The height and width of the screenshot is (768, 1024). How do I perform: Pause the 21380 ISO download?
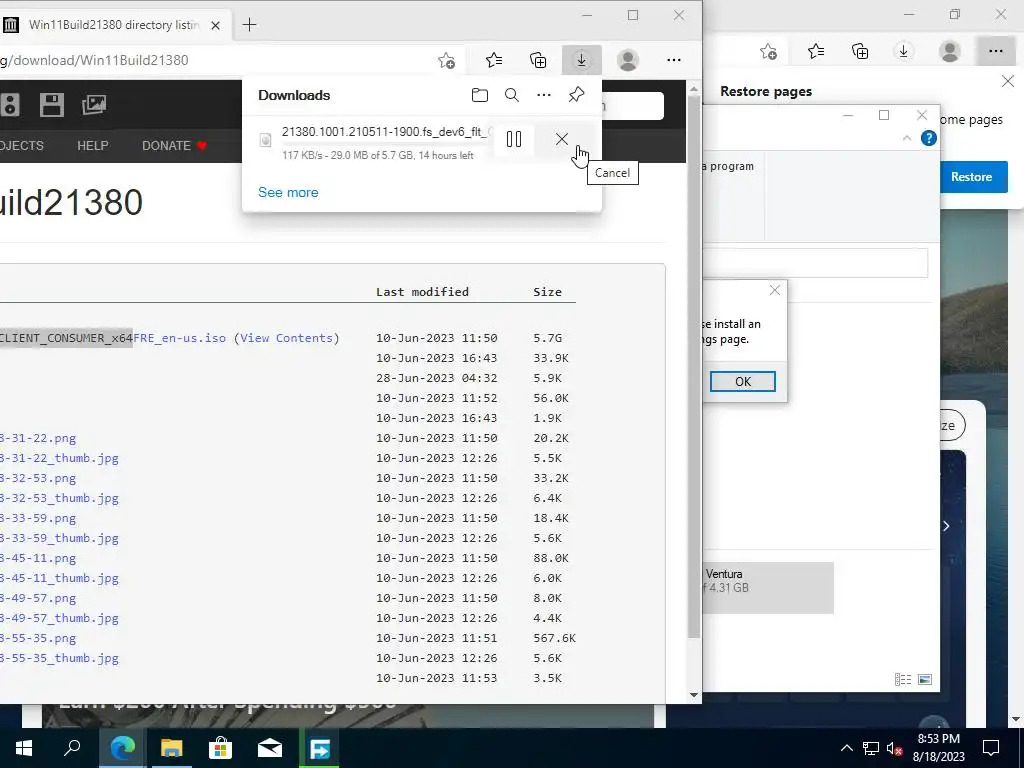(x=513, y=139)
